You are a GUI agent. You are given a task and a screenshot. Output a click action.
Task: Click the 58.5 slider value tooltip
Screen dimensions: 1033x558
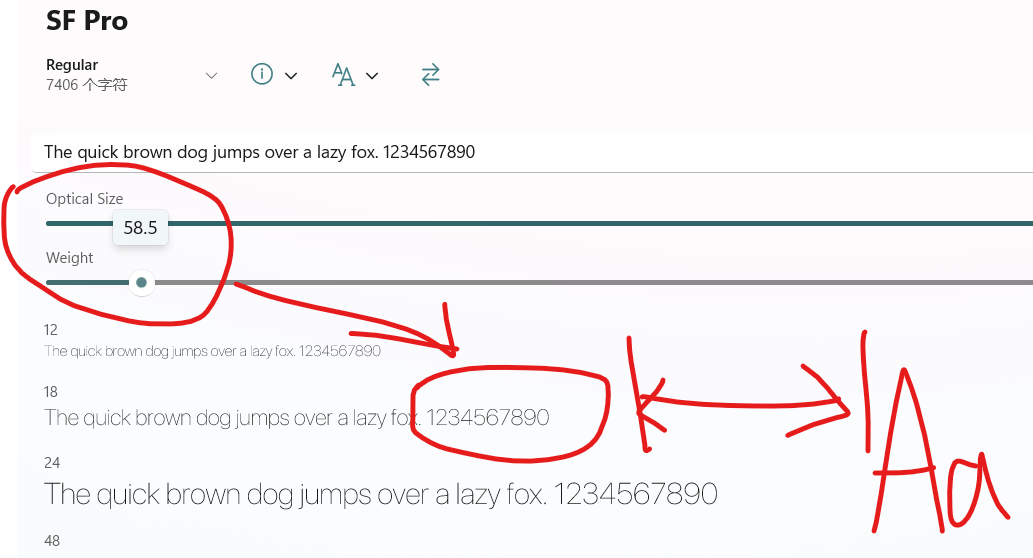pos(140,228)
